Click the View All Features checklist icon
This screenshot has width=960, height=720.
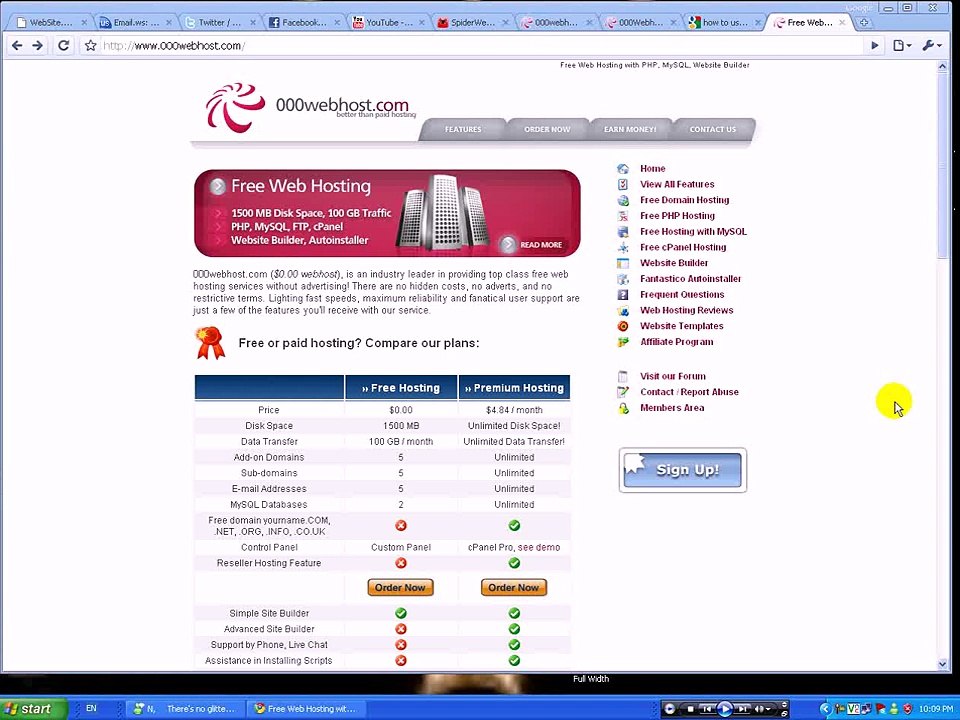(623, 184)
